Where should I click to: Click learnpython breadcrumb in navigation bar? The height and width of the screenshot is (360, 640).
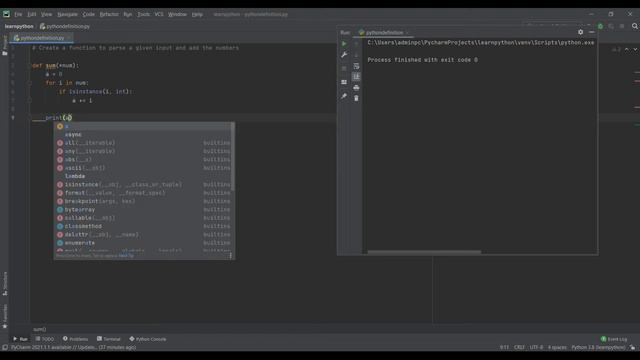pos(19,26)
